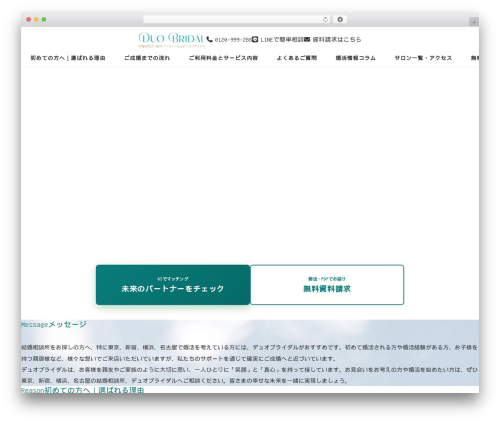Click 未来のパートナーをチェック button
The width and height of the screenshot is (500, 423).
tap(173, 285)
